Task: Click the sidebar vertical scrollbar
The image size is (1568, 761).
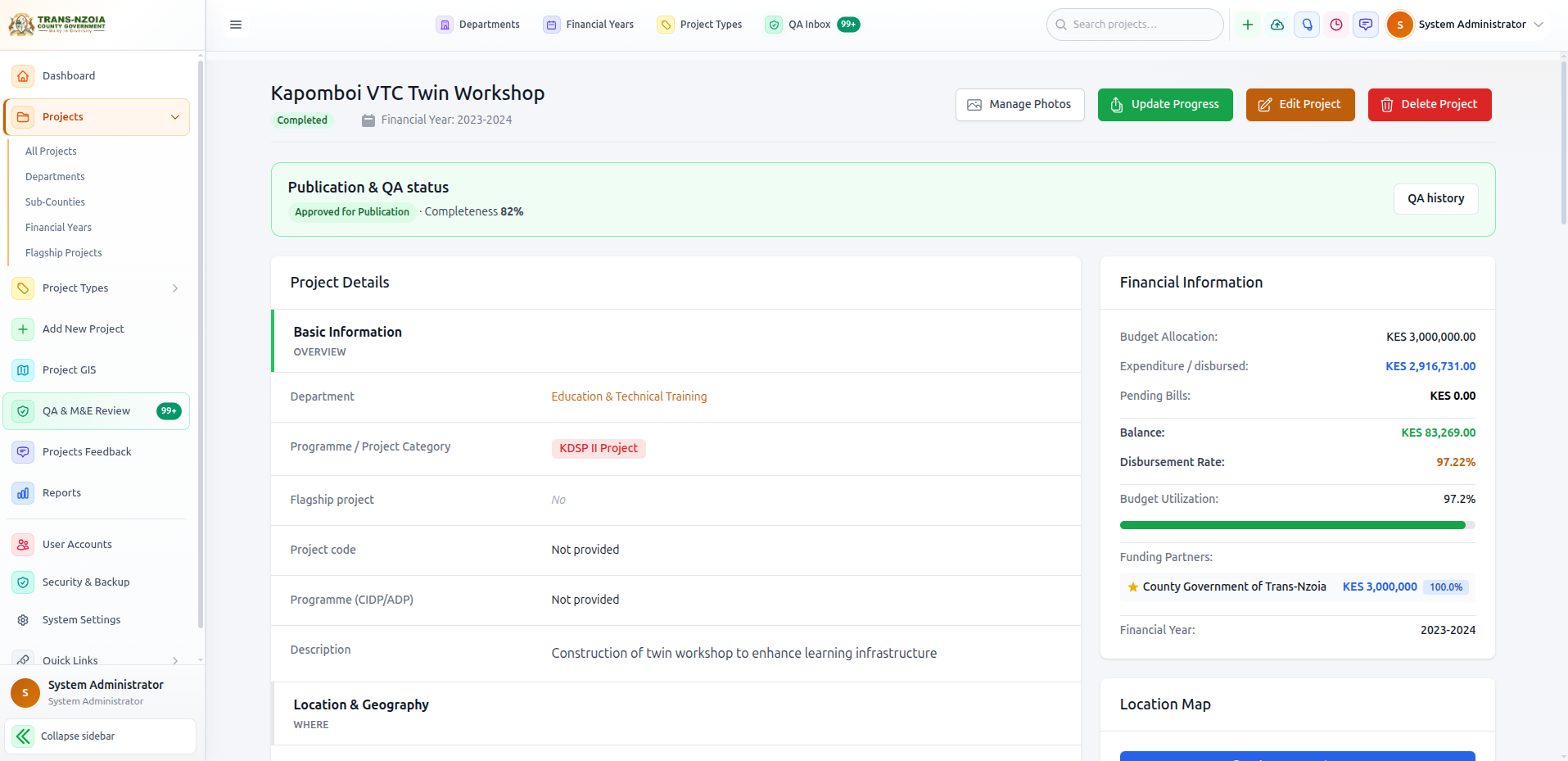Action: click(x=201, y=344)
